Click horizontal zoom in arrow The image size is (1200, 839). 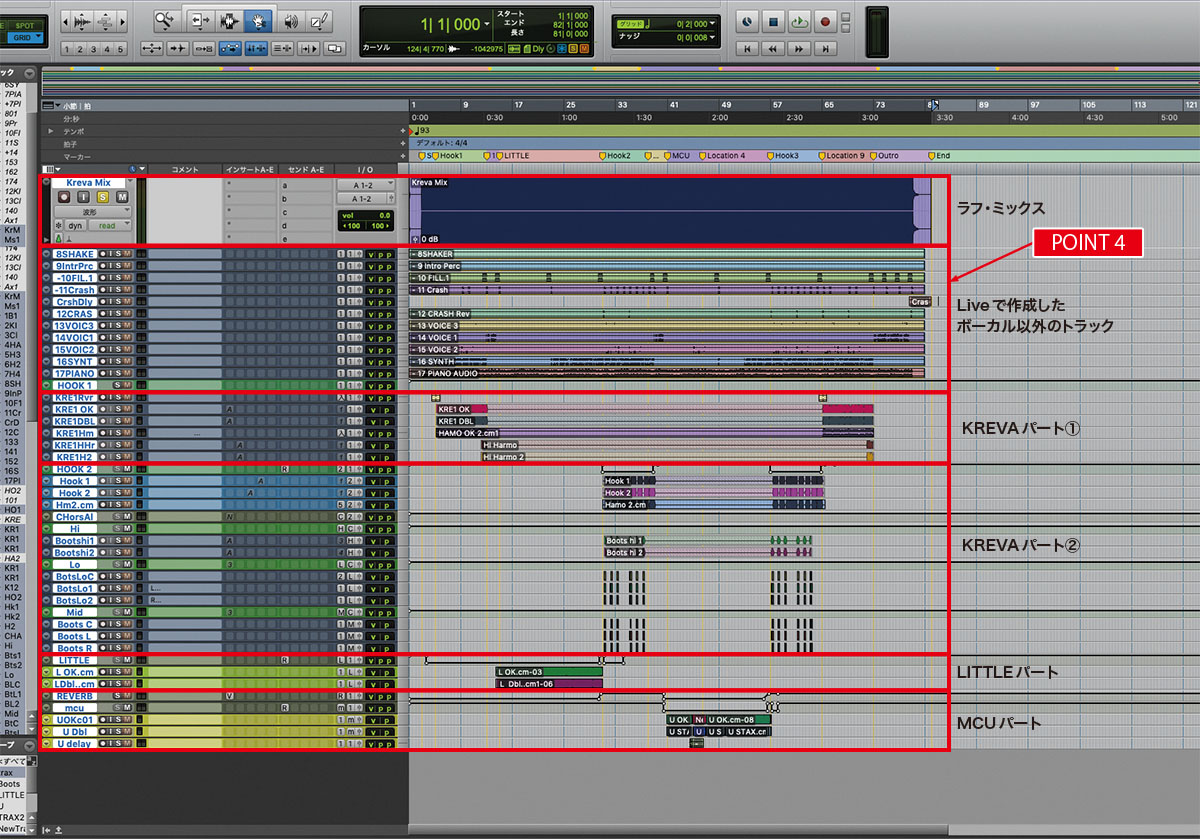click(124, 21)
